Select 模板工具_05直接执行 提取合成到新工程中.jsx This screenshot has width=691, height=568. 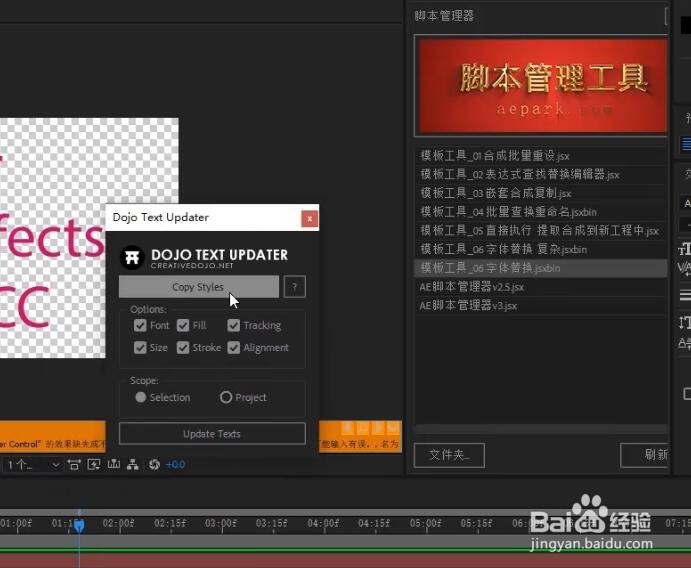pos(540,230)
